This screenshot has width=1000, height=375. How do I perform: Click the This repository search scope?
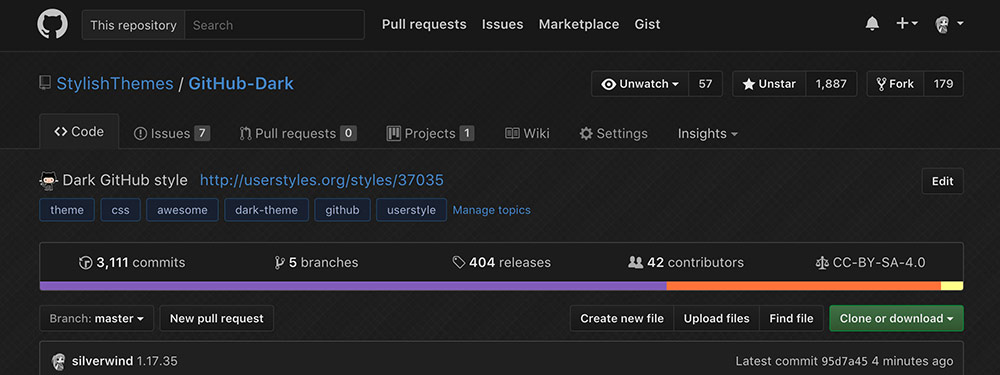(133, 25)
